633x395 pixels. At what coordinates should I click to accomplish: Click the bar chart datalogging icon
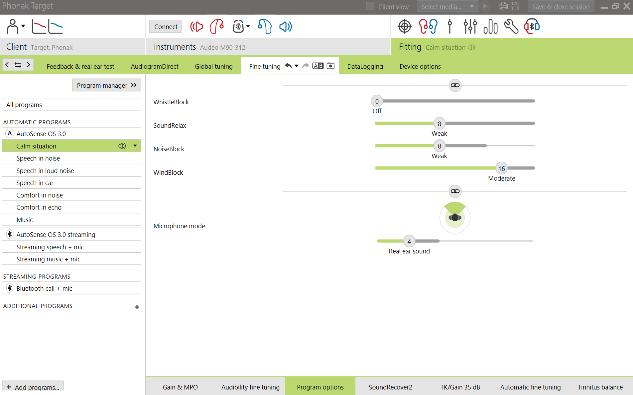490,27
